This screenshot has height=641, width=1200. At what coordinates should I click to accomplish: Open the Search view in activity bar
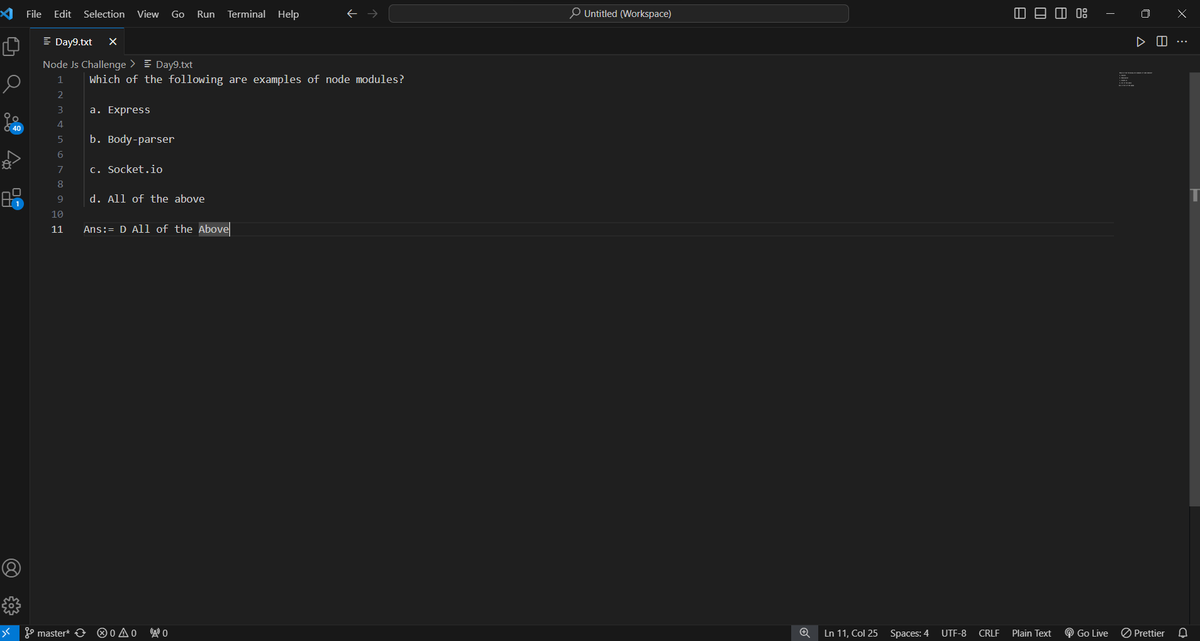(12, 84)
